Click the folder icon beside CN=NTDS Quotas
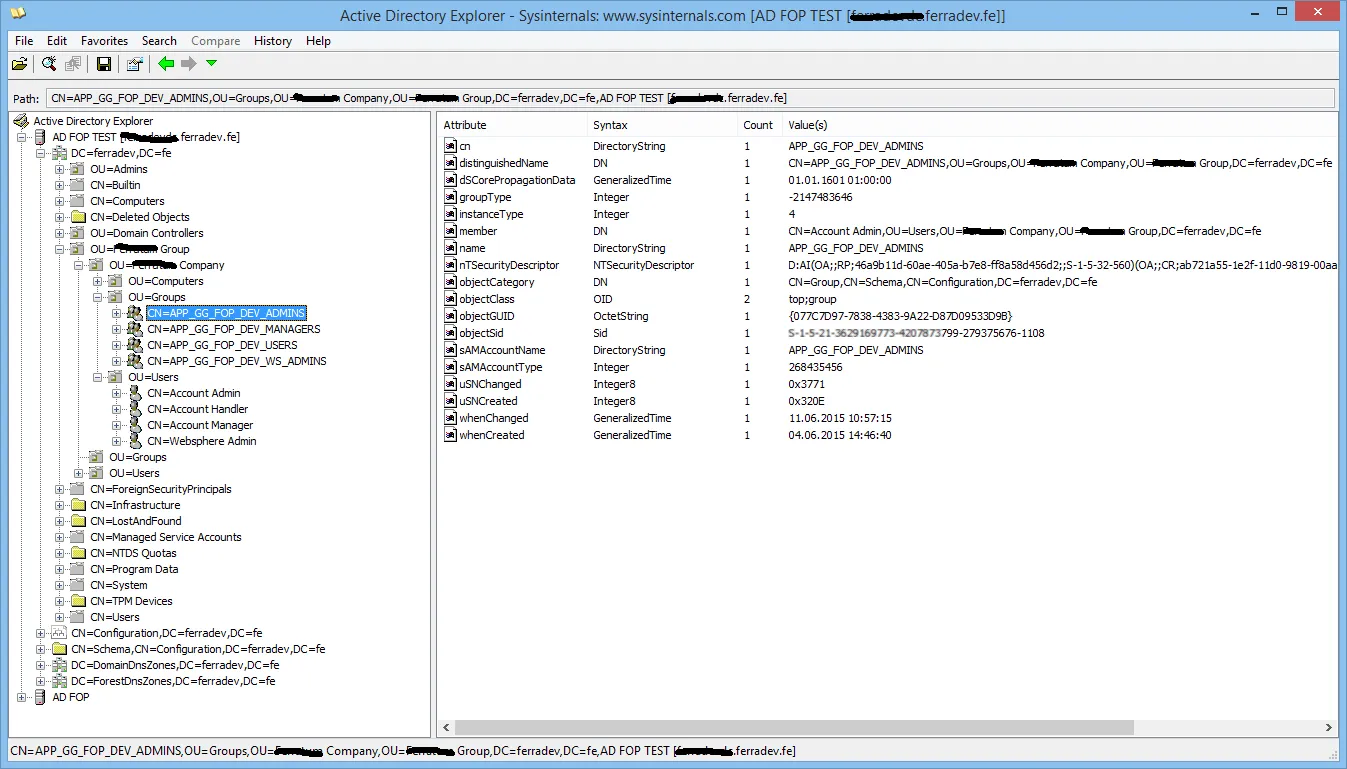The width and height of the screenshot is (1347, 769). pyautogui.click(x=78, y=553)
